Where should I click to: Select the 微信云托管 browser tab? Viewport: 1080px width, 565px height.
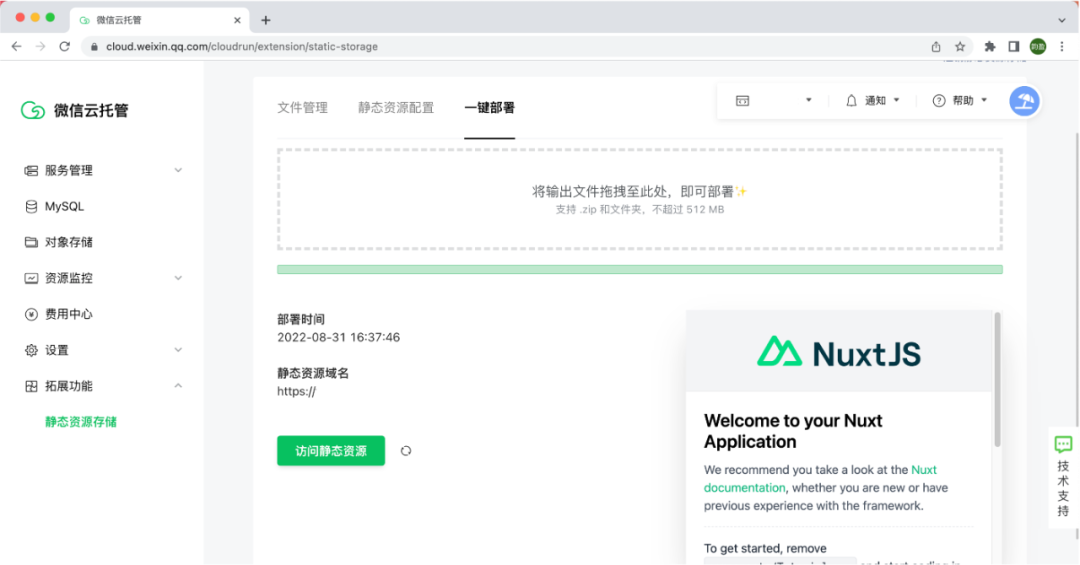[158, 20]
